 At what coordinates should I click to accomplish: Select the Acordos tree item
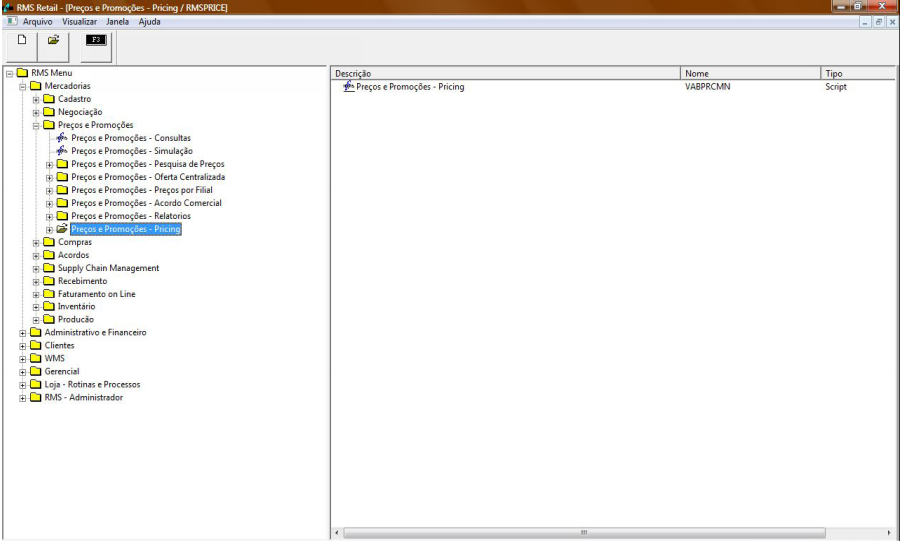coord(73,255)
